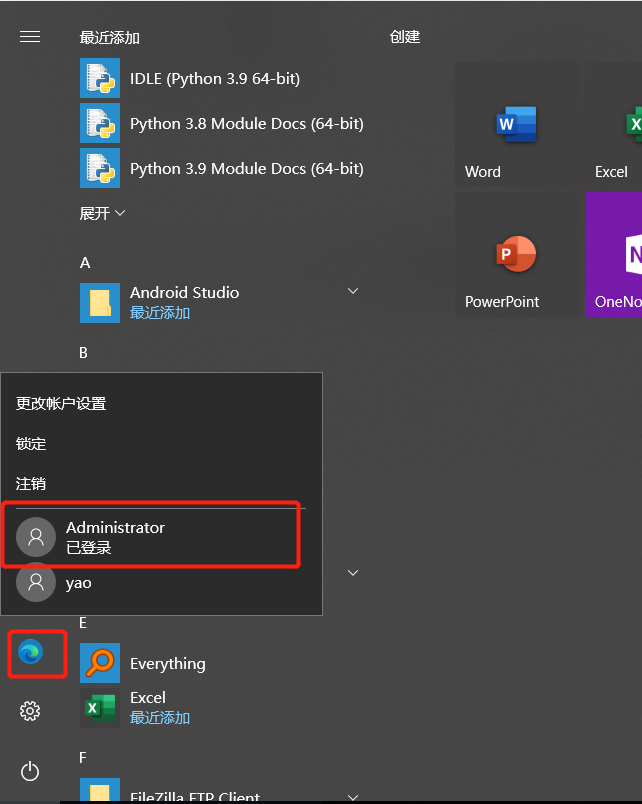The height and width of the screenshot is (804, 642).
Task: Click the Edge icon in the sidebar
Action: point(31,652)
